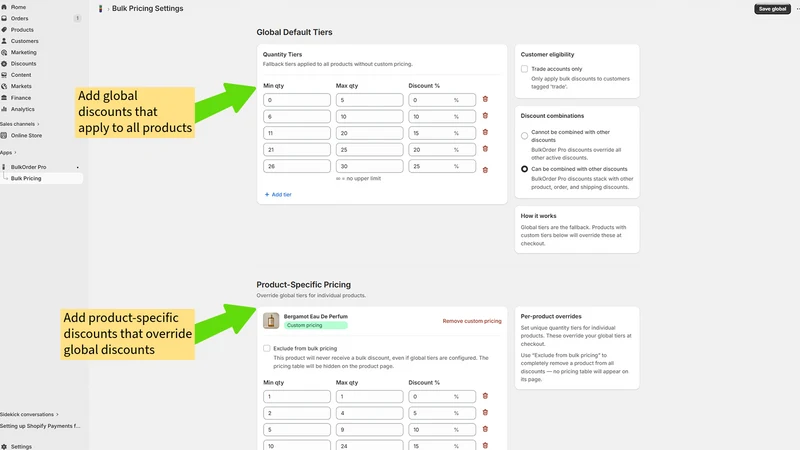Click the Analytics bar chart icon
This screenshot has height=450, width=800.
click(x=4, y=109)
